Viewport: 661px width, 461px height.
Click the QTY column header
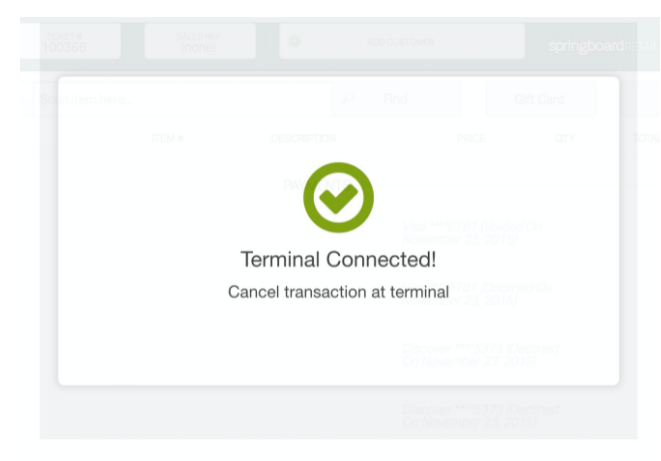click(565, 138)
